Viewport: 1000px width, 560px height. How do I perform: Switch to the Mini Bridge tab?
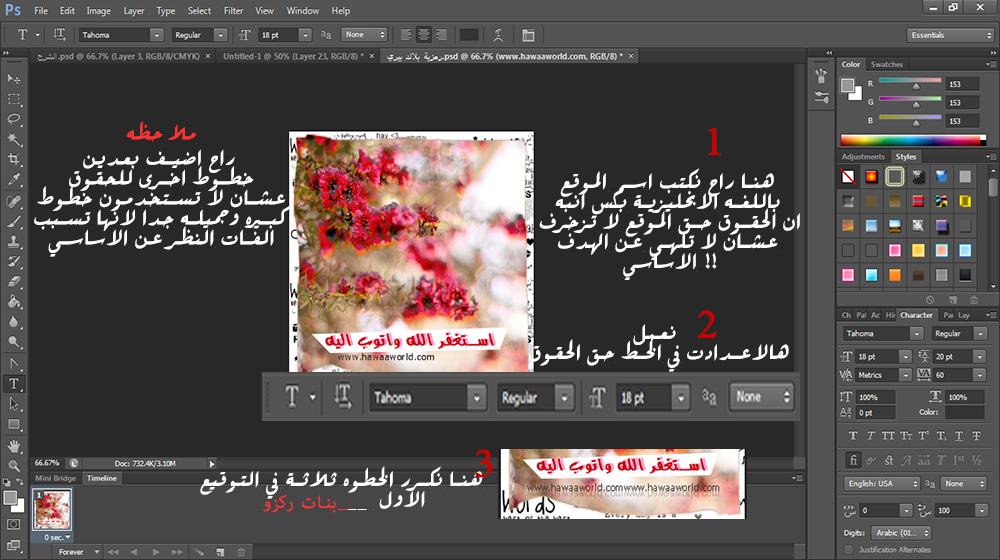(56, 479)
